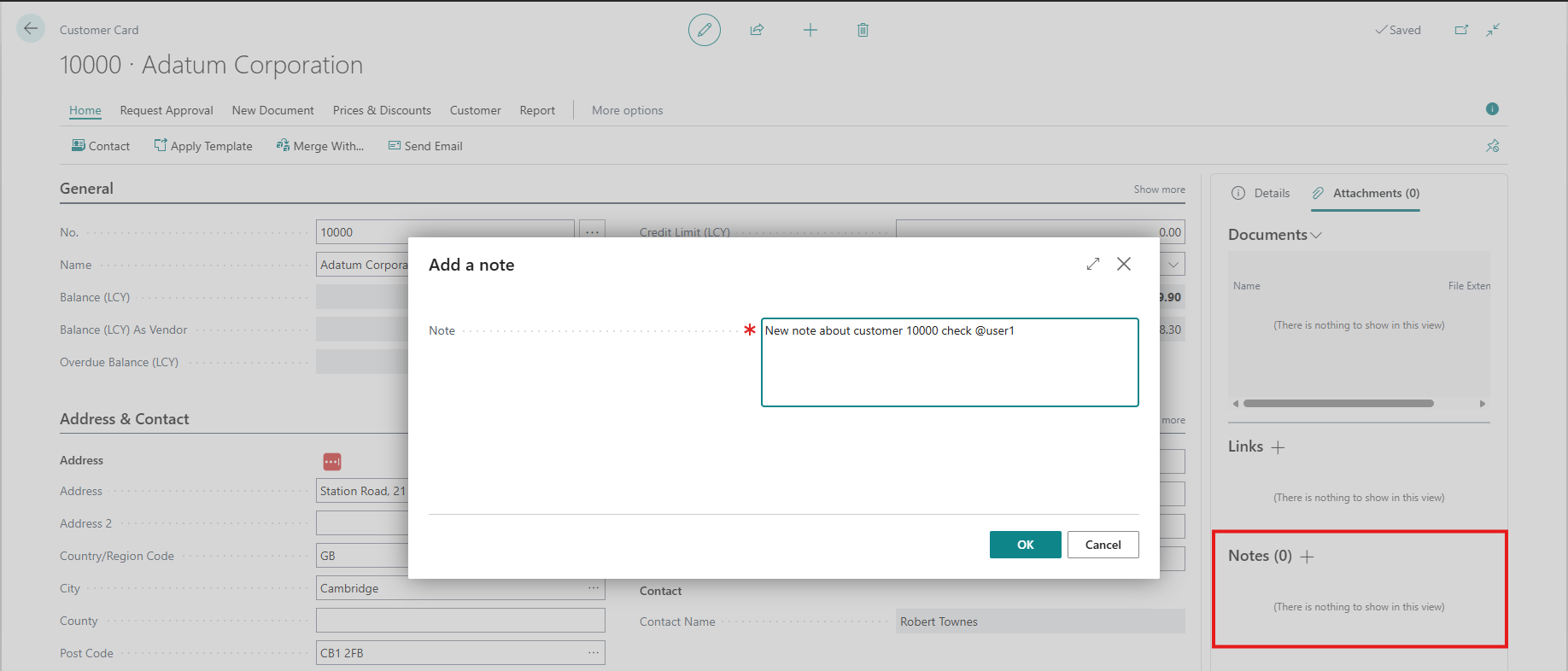
Task: Open the Prices & Discounts menu
Action: coord(382,110)
